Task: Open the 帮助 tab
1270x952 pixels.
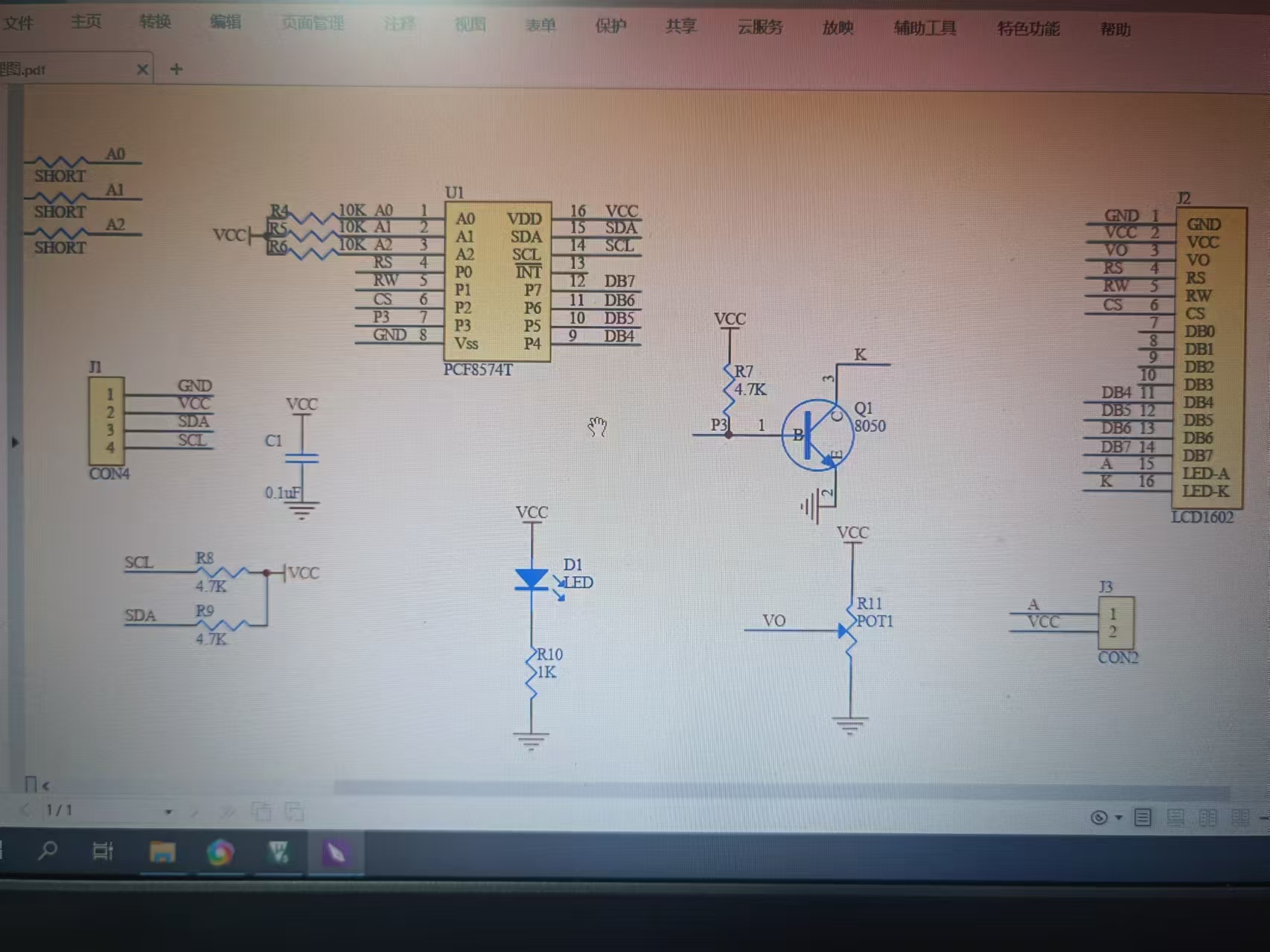Action: tap(1115, 30)
